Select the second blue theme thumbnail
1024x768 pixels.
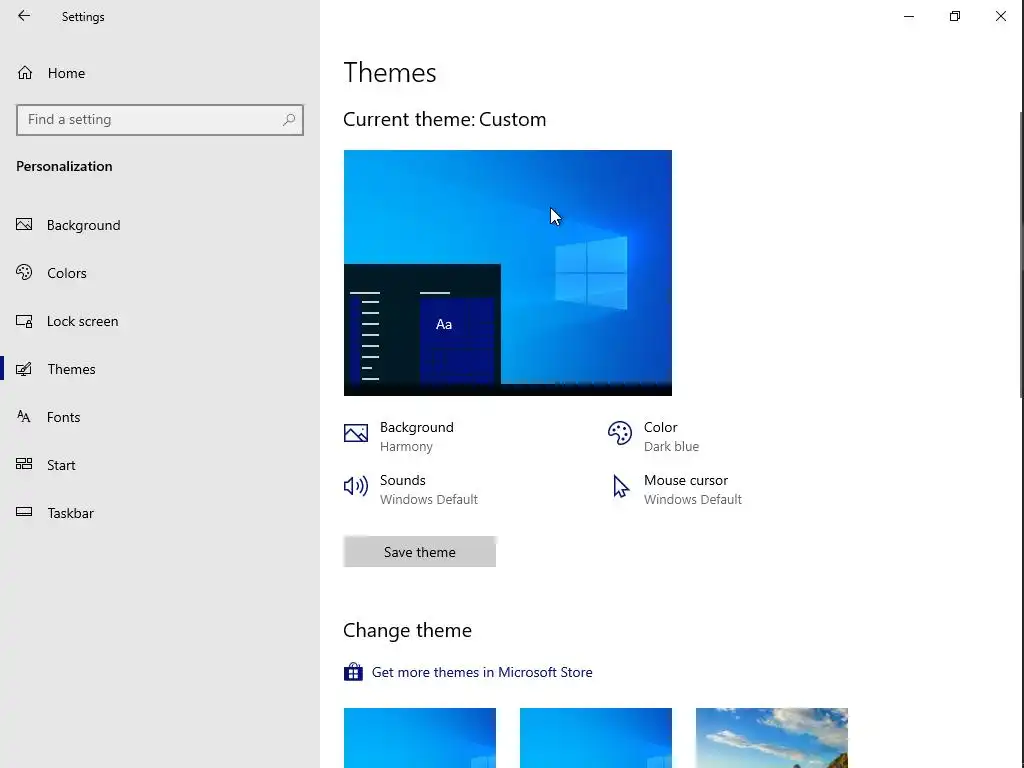point(596,738)
